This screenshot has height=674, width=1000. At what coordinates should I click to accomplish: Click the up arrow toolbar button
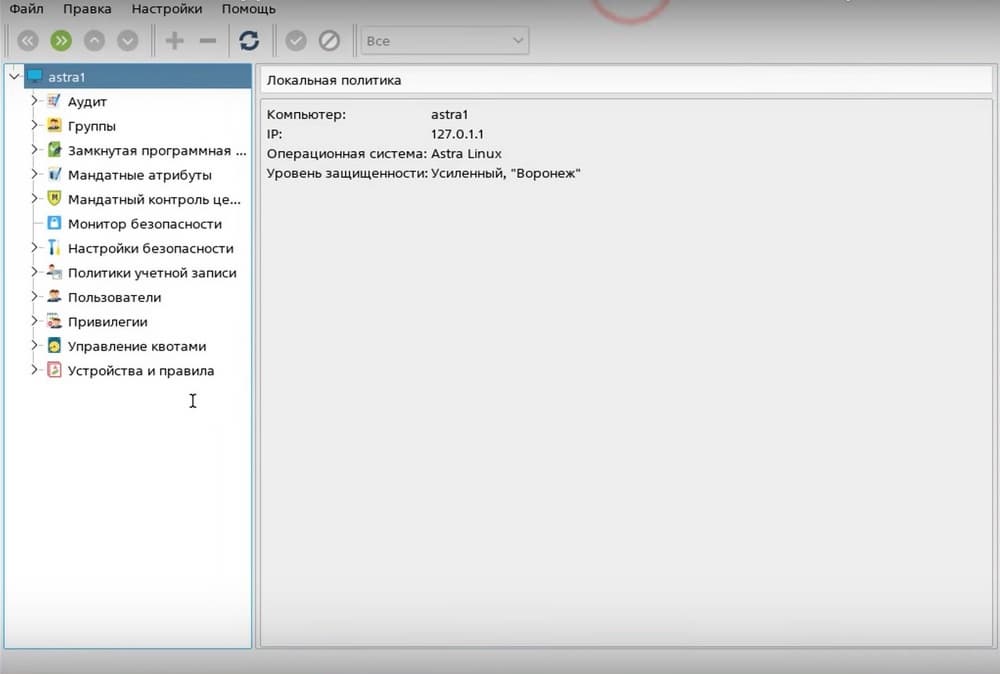(94, 41)
